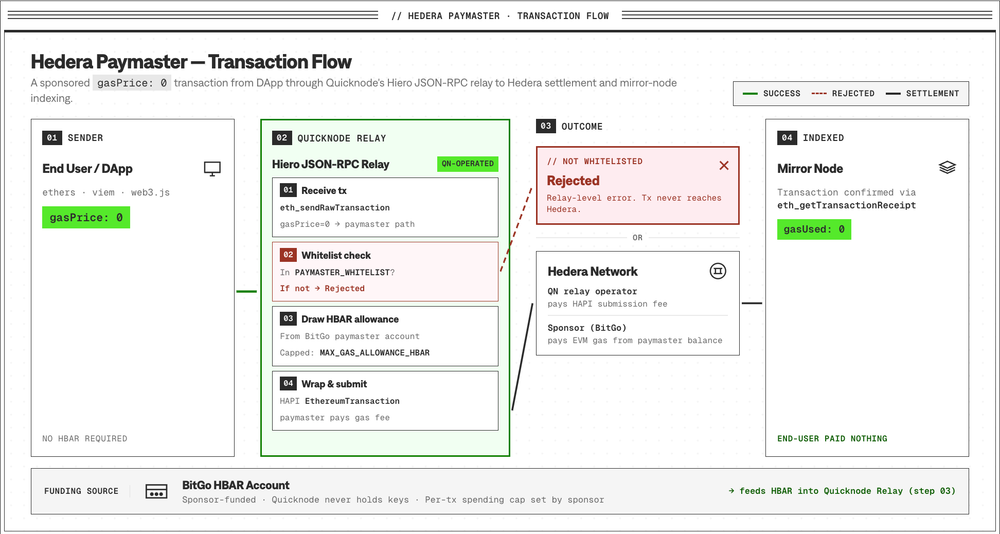Click the red 02 badge beside Whitelist check
Viewport: 1000px width, 534px height.
(288, 255)
